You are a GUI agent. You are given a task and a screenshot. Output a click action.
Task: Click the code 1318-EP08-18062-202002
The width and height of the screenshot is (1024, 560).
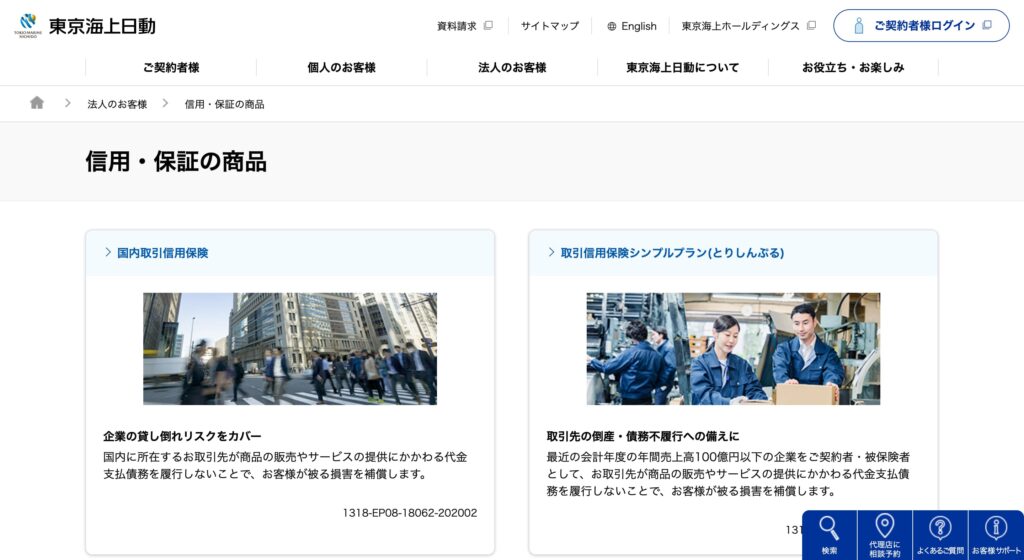click(409, 513)
